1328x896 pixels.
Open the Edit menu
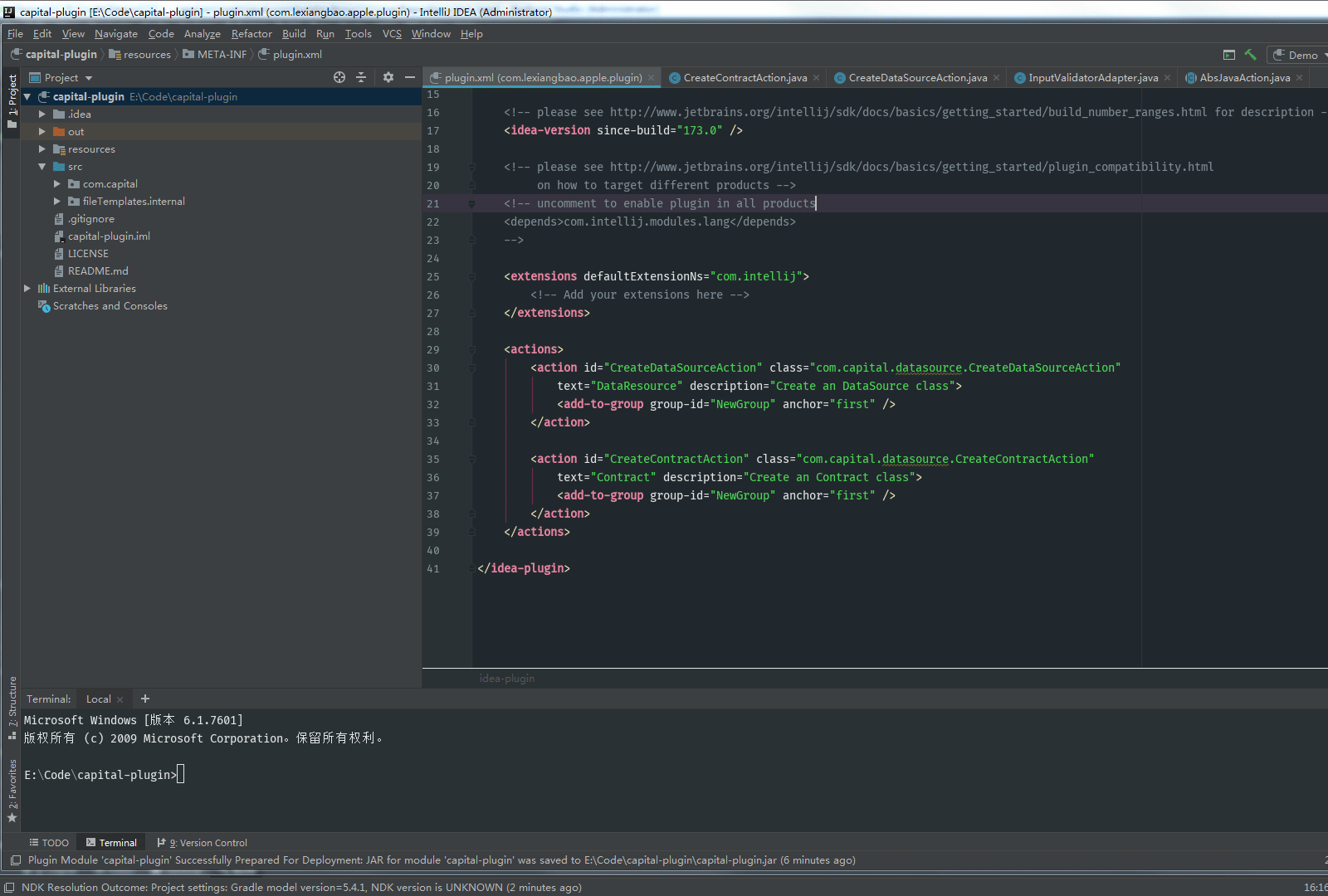pos(42,34)
